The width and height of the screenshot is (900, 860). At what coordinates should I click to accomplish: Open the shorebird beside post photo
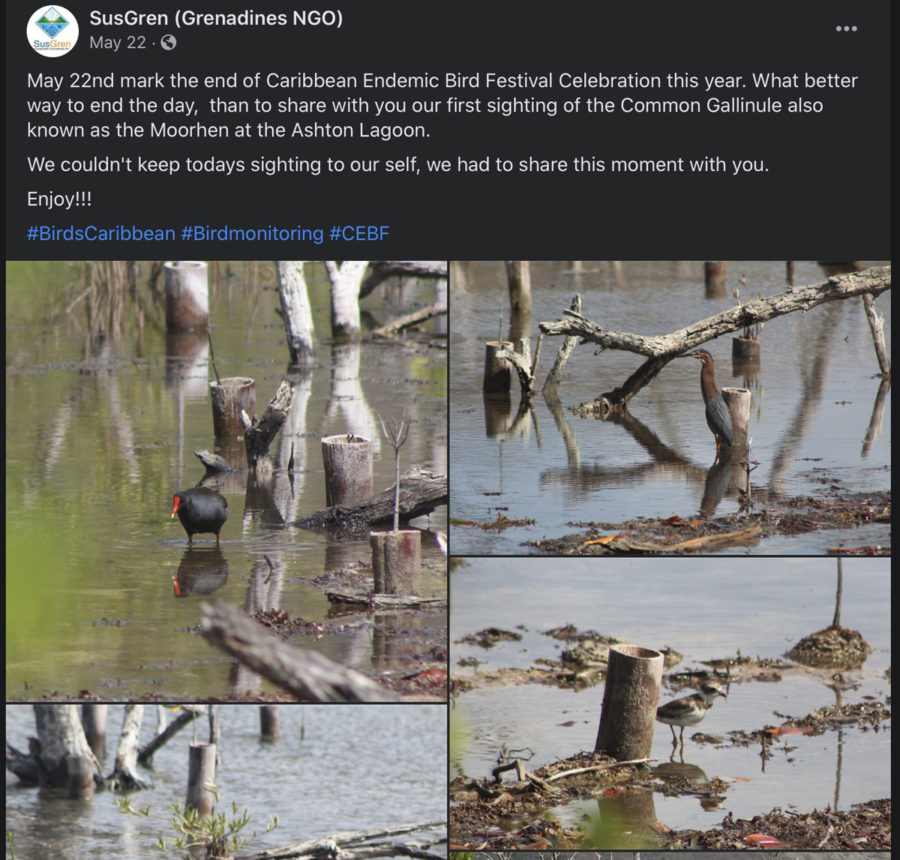click(670, 703)
